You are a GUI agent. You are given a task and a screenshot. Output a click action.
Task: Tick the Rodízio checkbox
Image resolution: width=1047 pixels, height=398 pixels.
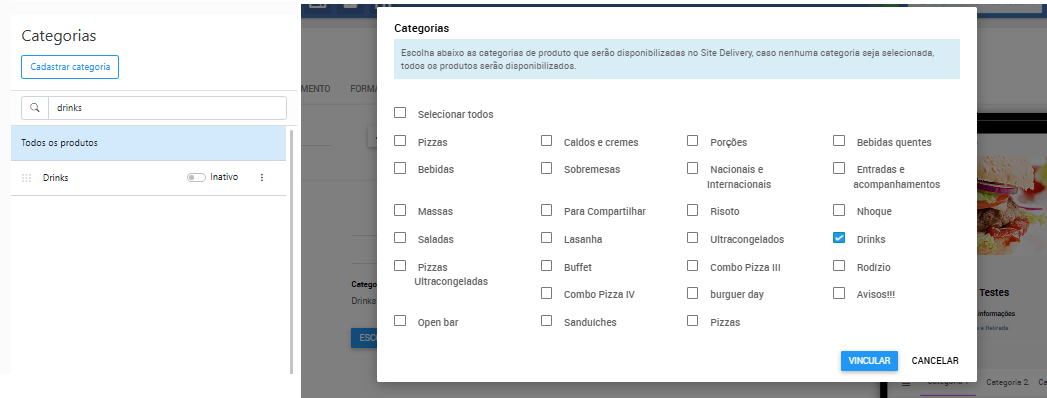click(x=839, y=266)
